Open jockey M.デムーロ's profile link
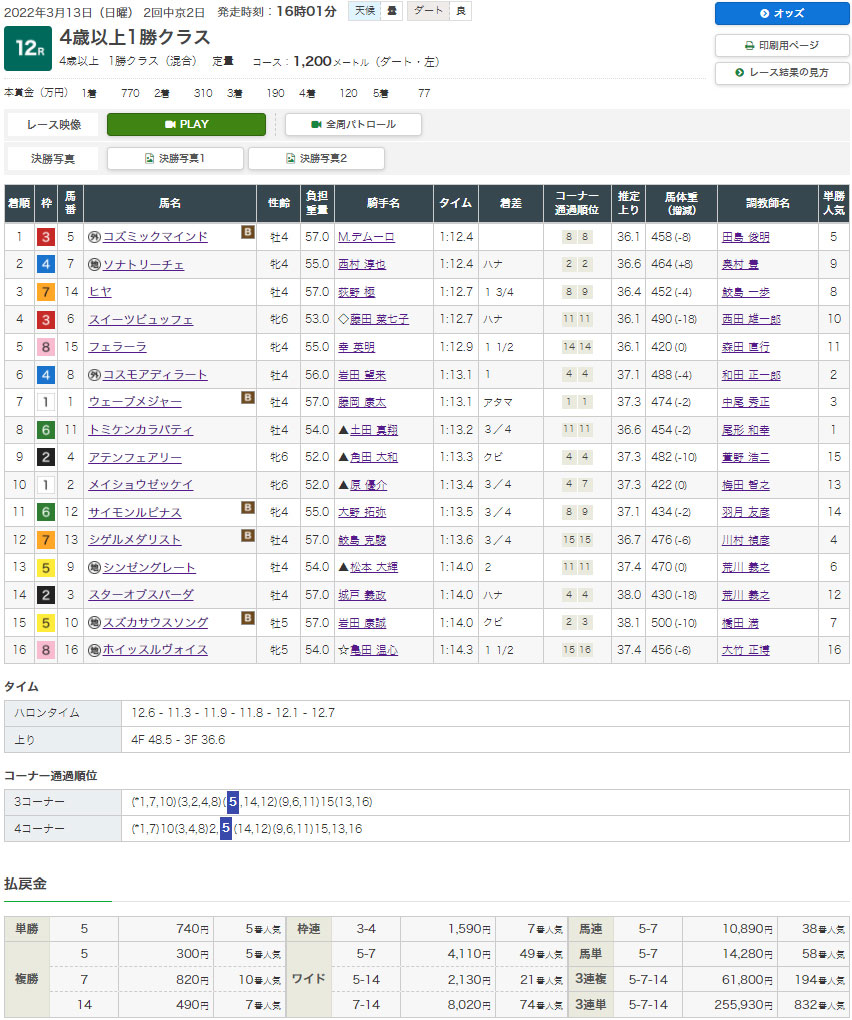Image resolution: width=852 pixels, height=1020 pixels. click(366, 237)
